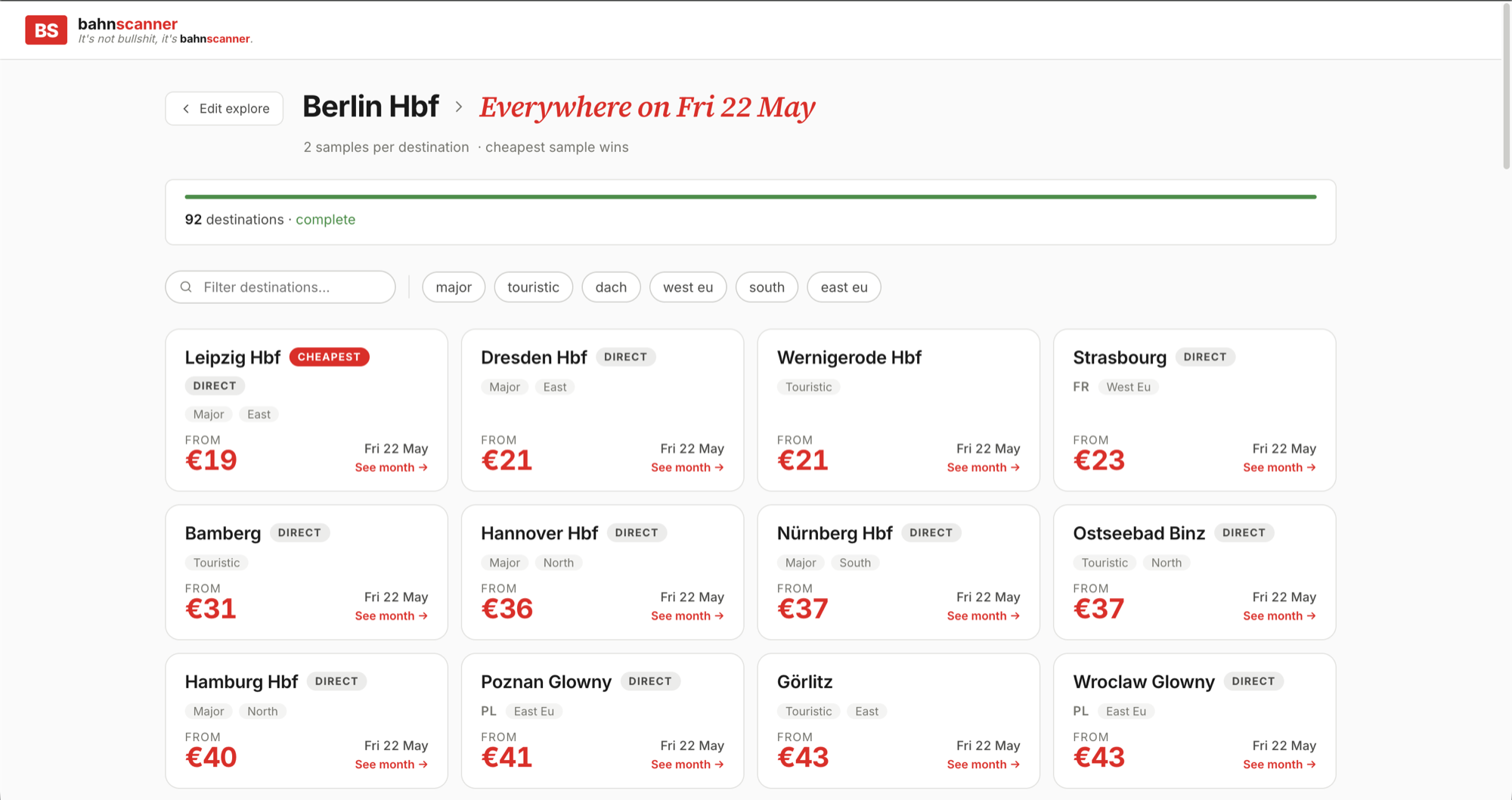Click the €23 price on Strasbourg

tap(1099, 460)
